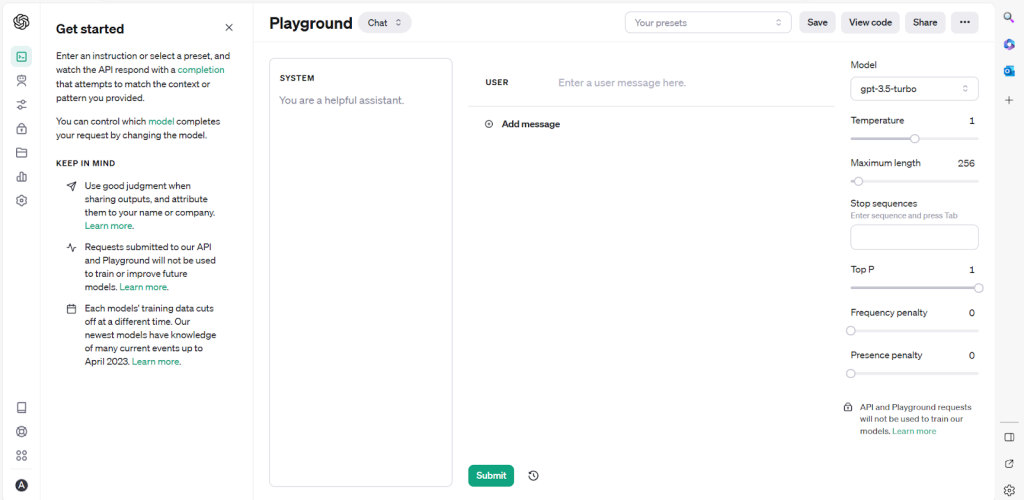Click the user message input field

pyautogui.click(x=694, y=84)
